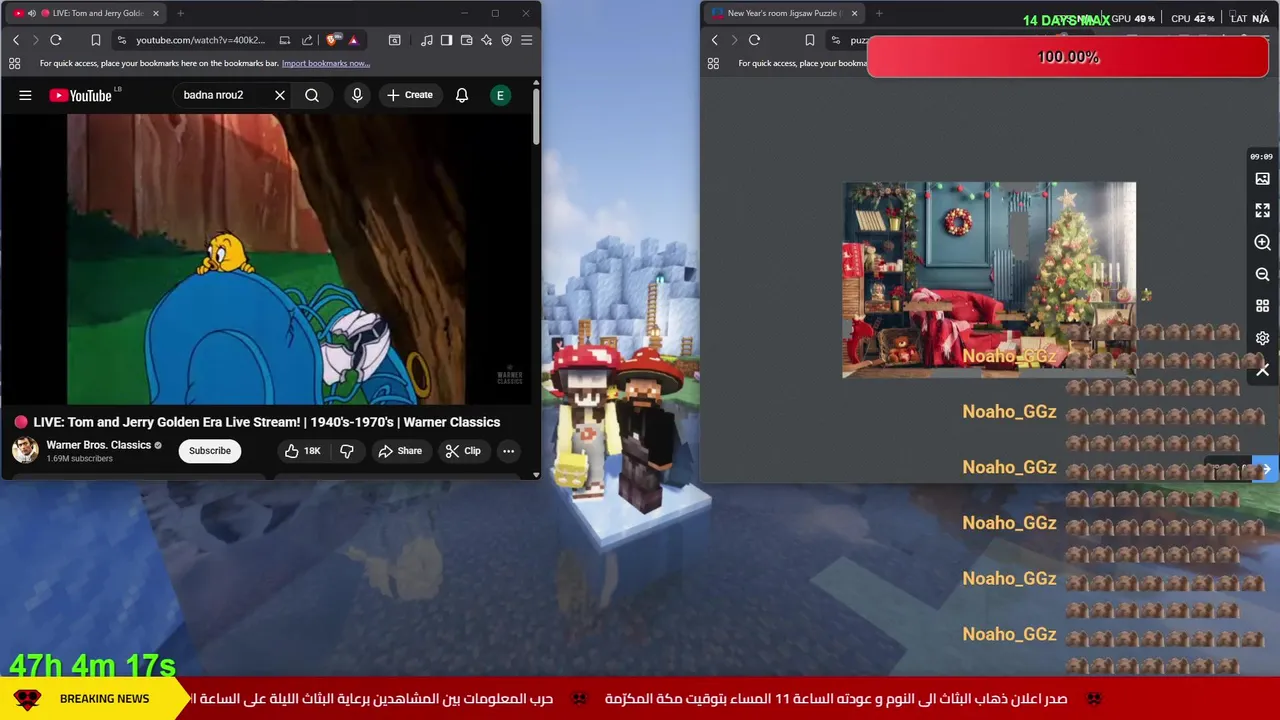Subscribe to Warner Bros. Classics
This screenshot has width=1280, height=720.
(210, 451)
